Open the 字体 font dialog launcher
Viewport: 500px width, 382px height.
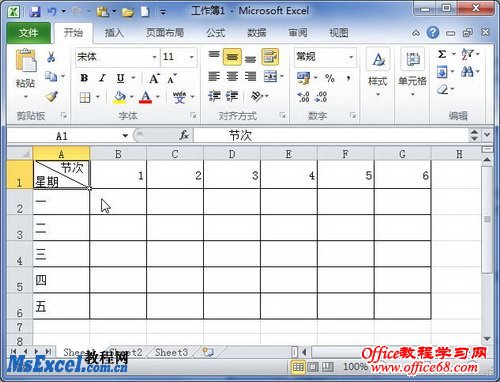[193, 115]
